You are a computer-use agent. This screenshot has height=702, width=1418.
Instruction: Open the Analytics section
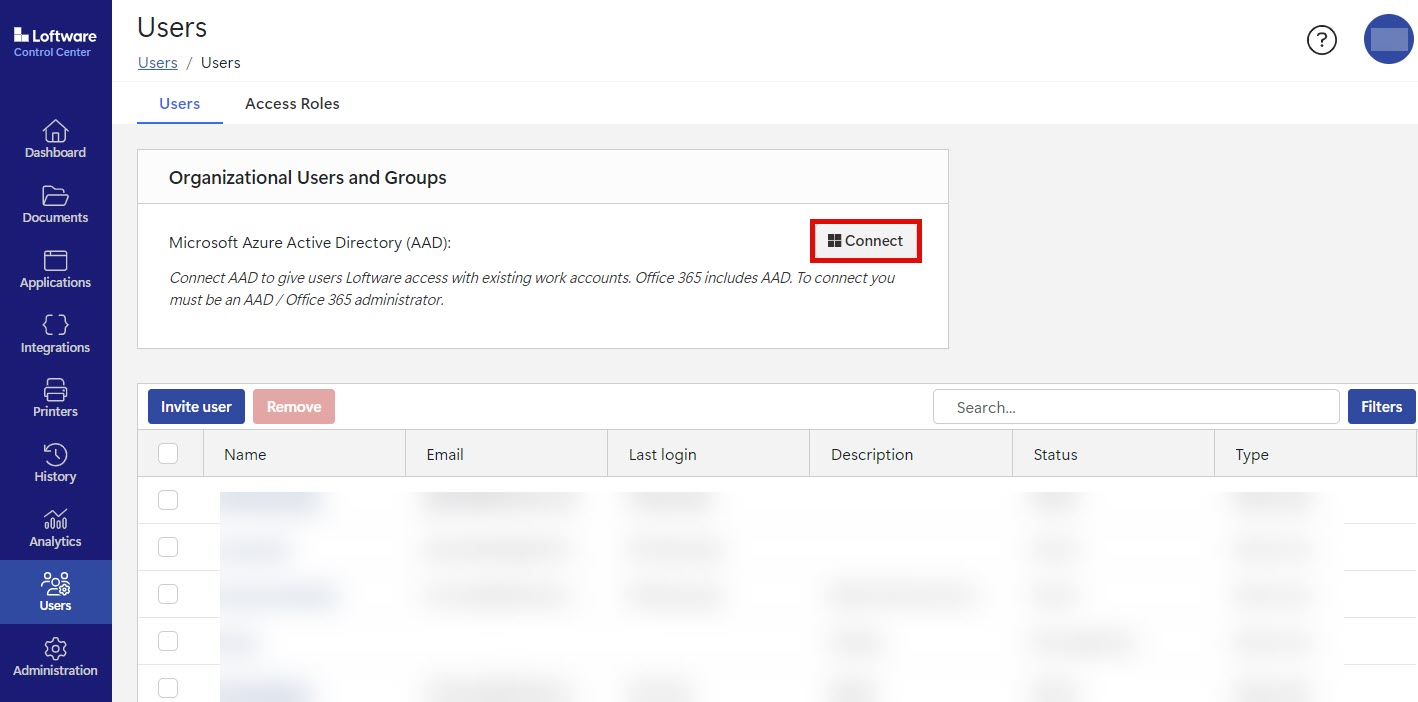(x=55, y=528)
